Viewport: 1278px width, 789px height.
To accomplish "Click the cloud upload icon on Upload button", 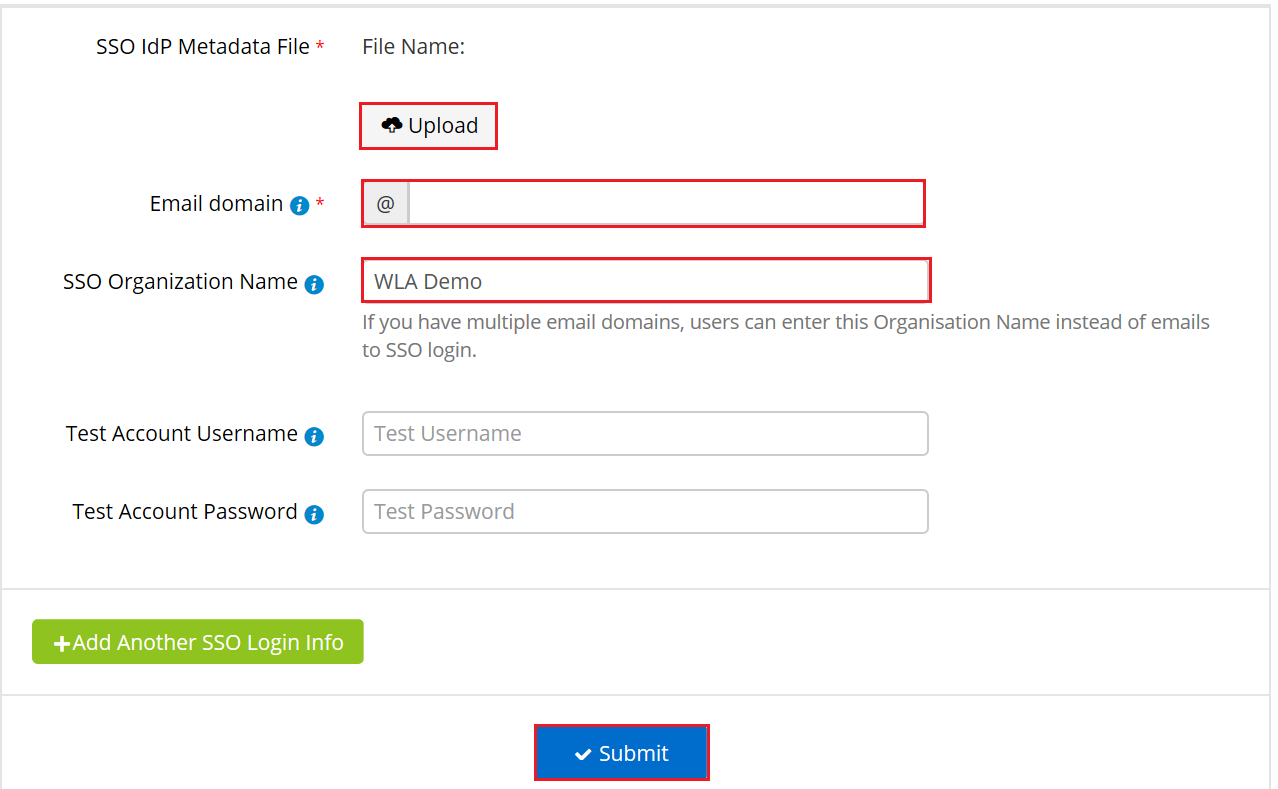I will [x=390, y=124].
